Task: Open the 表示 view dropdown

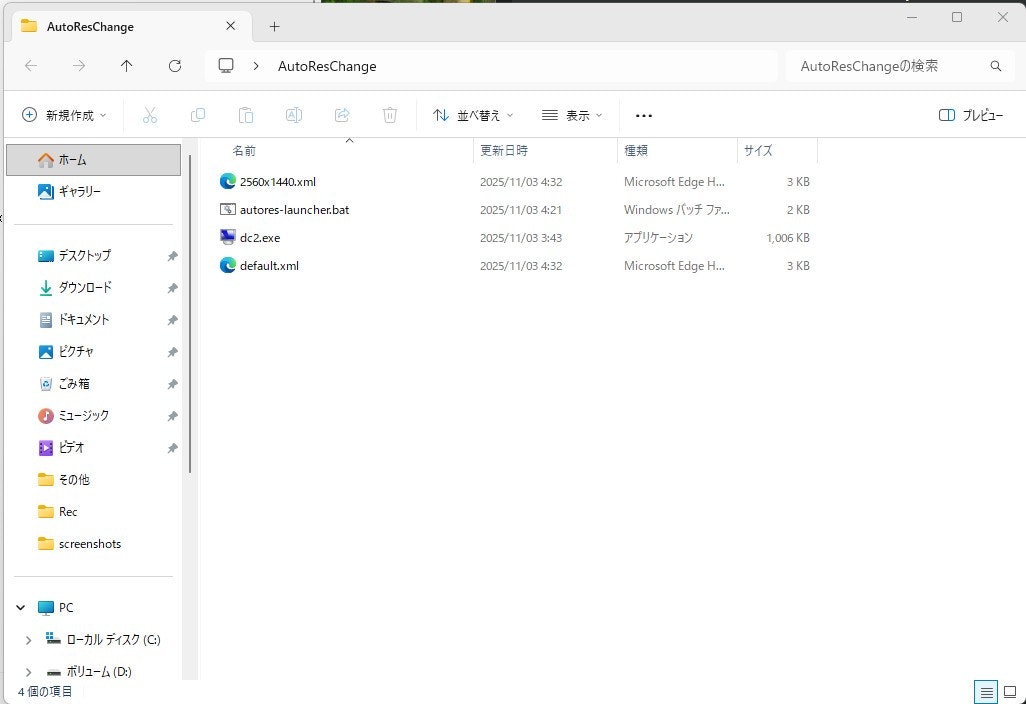Action: 572,115
